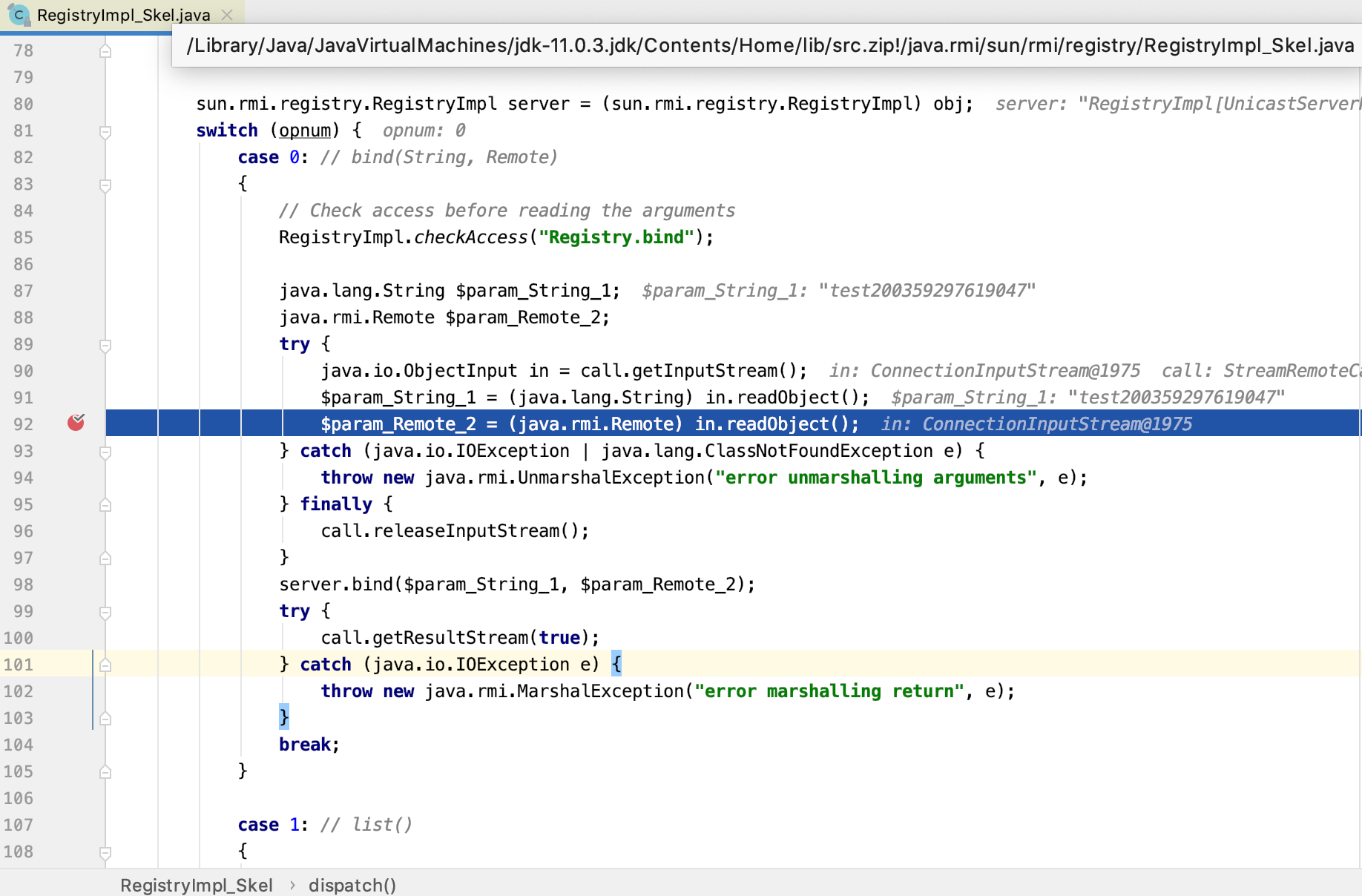Click the underlined opnum variable on line 81
This screenshot has height=896, width=1362.
click(305, 131)
